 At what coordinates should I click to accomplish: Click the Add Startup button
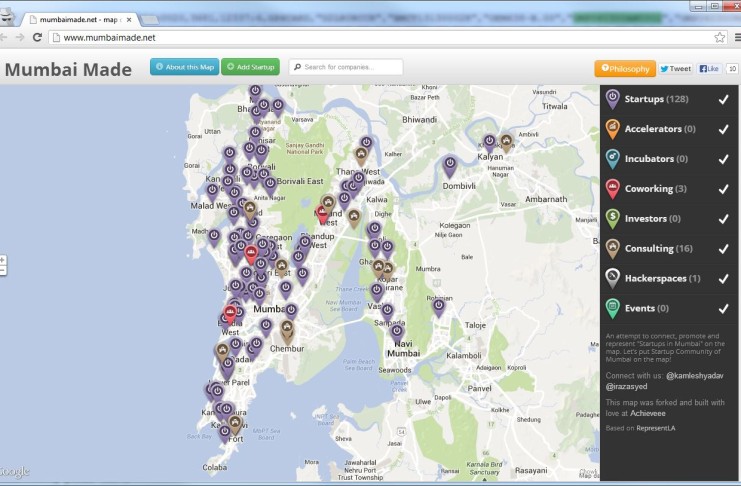pyautogui.click(x=250, y=67)
